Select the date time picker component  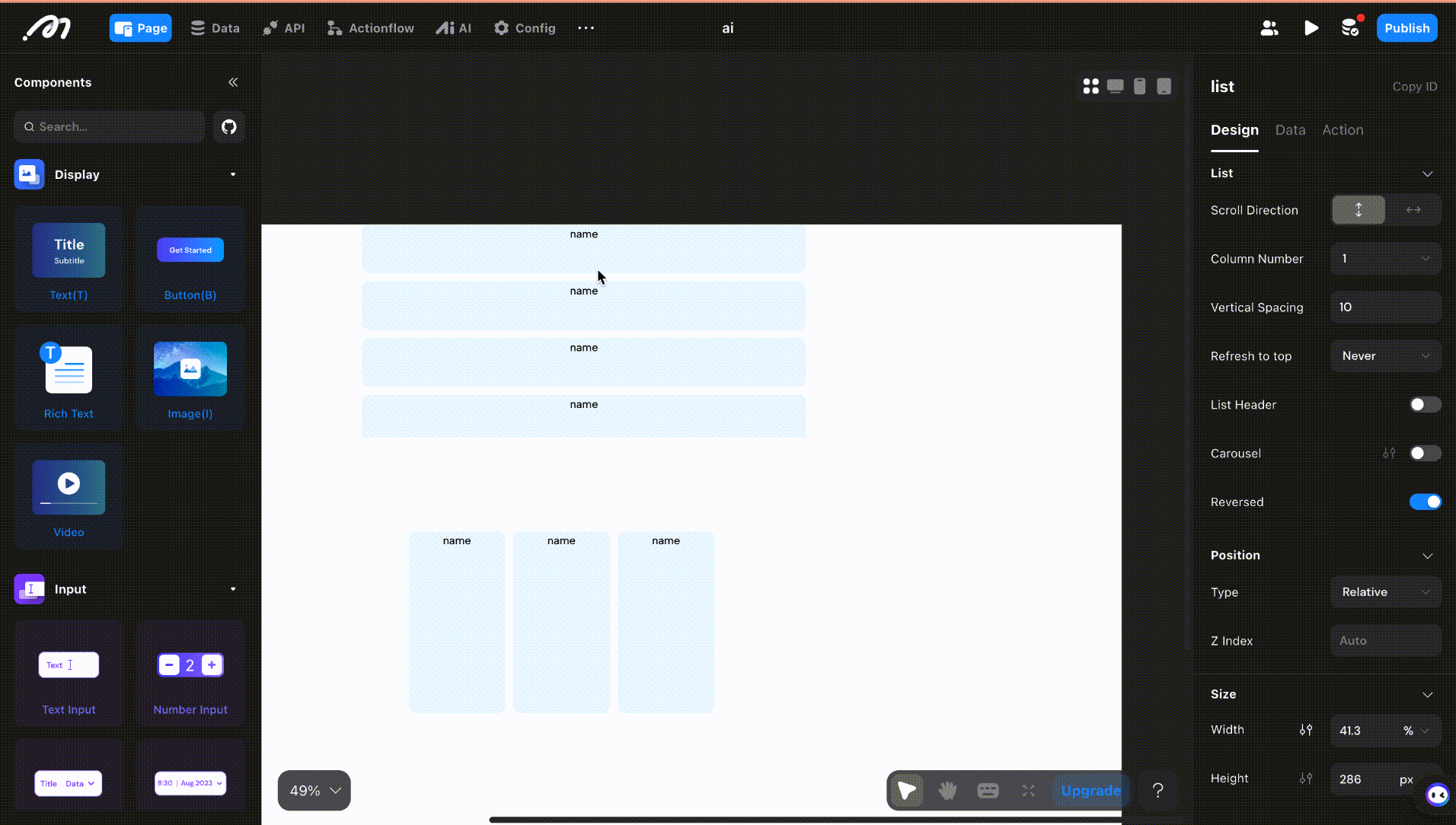190,783
